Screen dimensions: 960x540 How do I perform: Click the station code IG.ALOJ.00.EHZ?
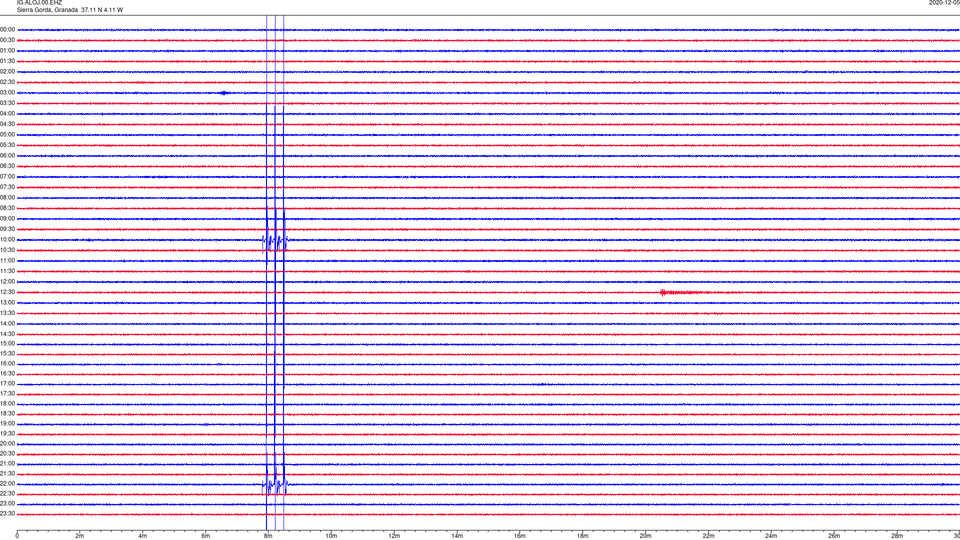(39, 2)
